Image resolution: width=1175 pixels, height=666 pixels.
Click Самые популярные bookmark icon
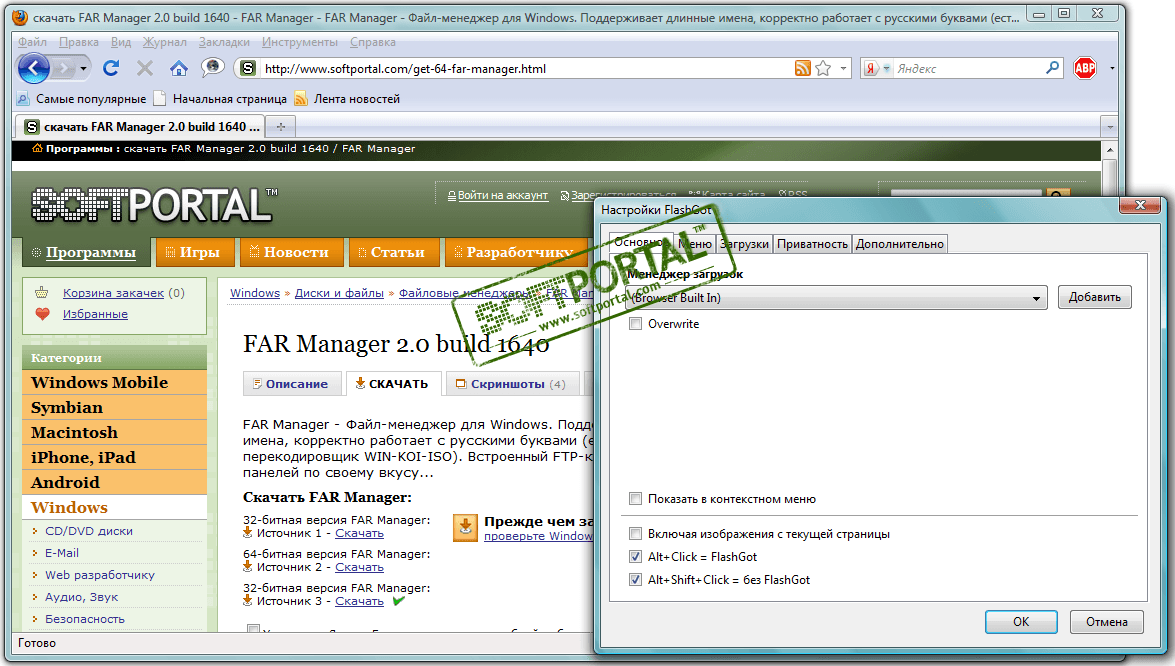pos(23,99)
